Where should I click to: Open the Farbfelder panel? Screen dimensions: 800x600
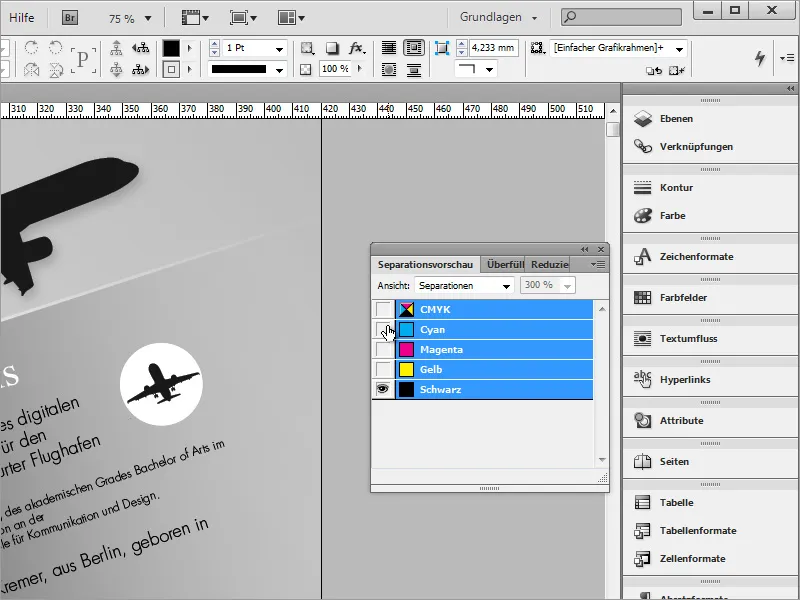(x=682, y=298)
